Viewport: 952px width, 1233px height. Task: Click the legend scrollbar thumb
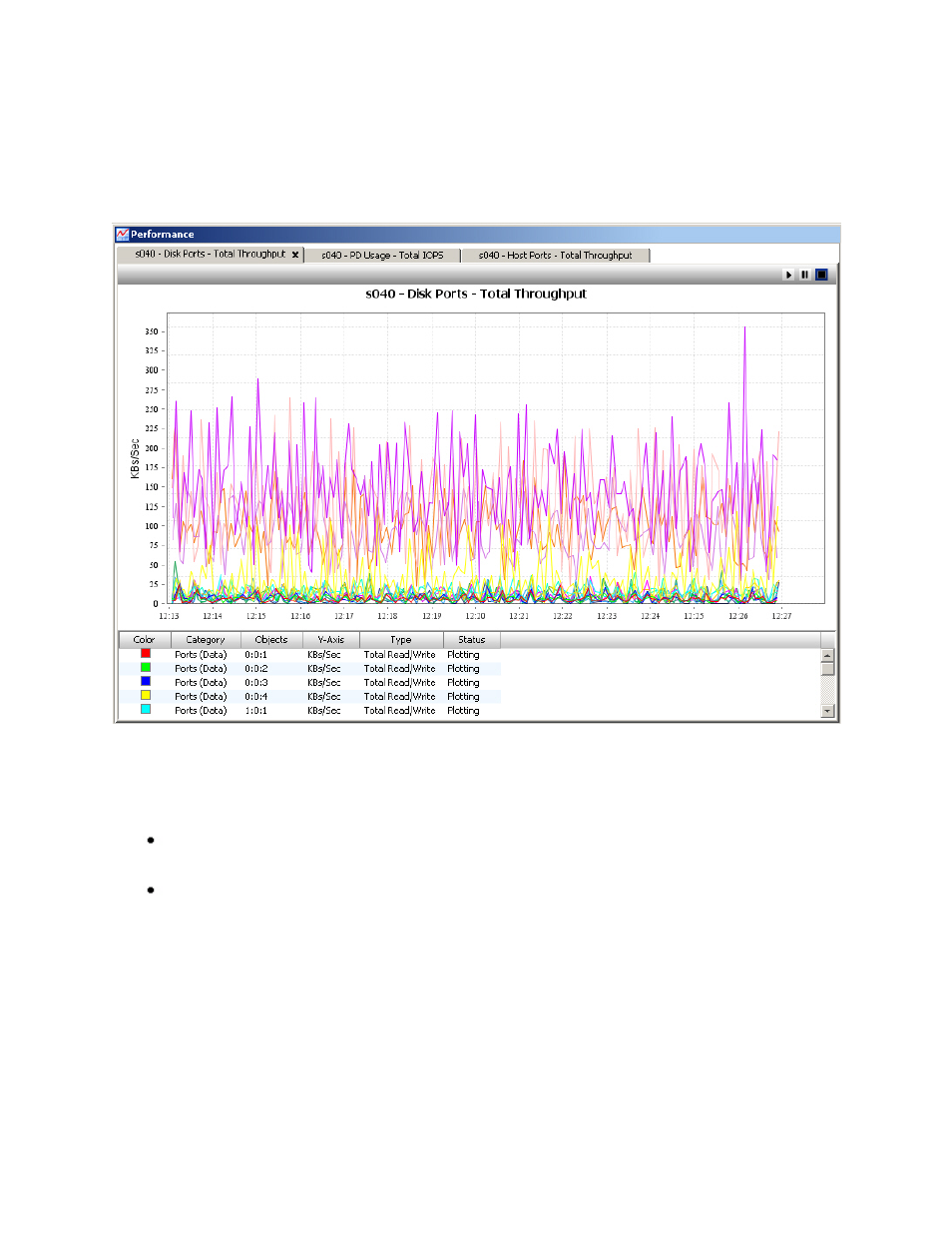click(827, 669)
